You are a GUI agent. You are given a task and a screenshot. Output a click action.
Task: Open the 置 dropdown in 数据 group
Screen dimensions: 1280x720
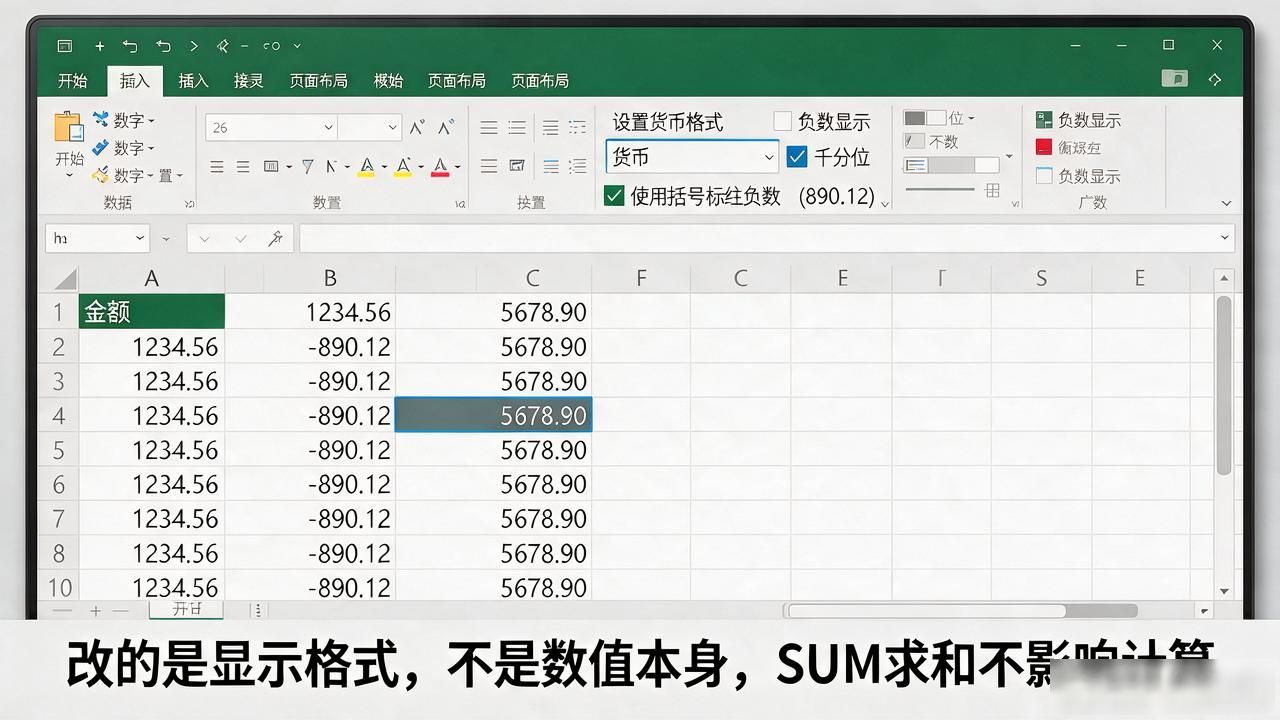point(179,176)
